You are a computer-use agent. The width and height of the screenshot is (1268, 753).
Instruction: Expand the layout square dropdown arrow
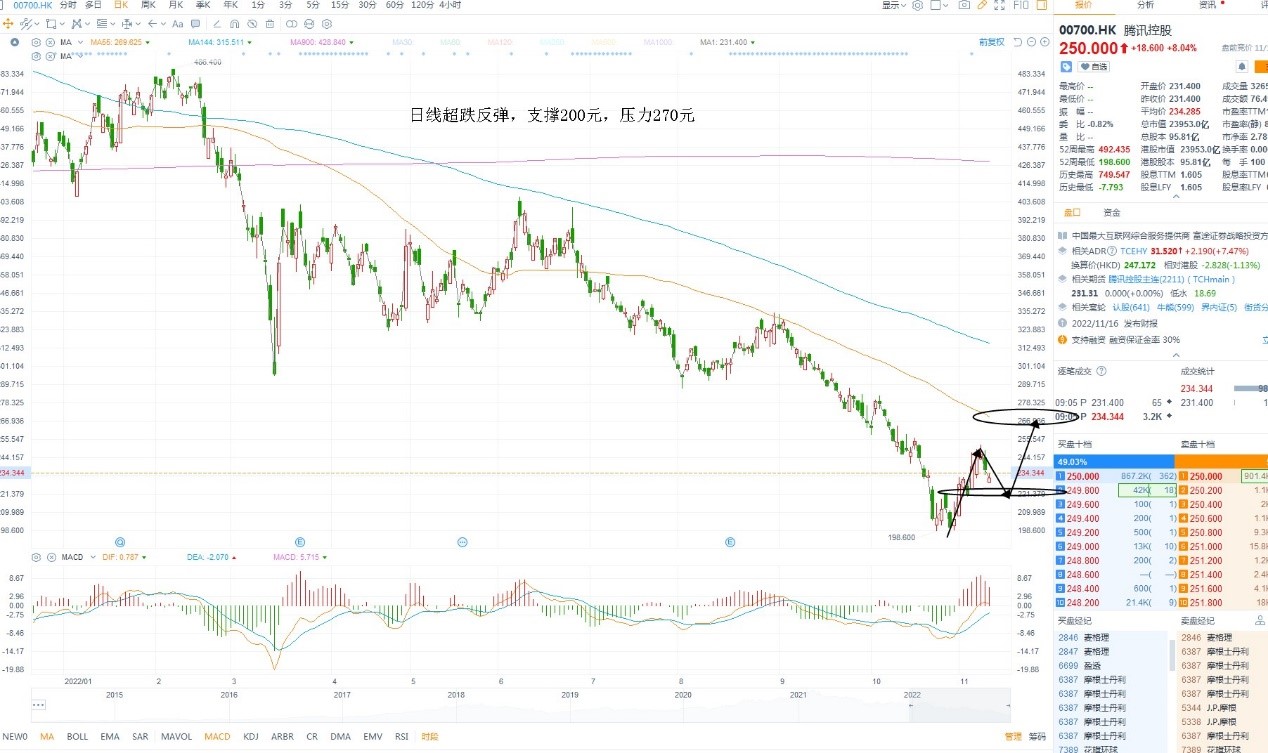click(x=946, y=5)
